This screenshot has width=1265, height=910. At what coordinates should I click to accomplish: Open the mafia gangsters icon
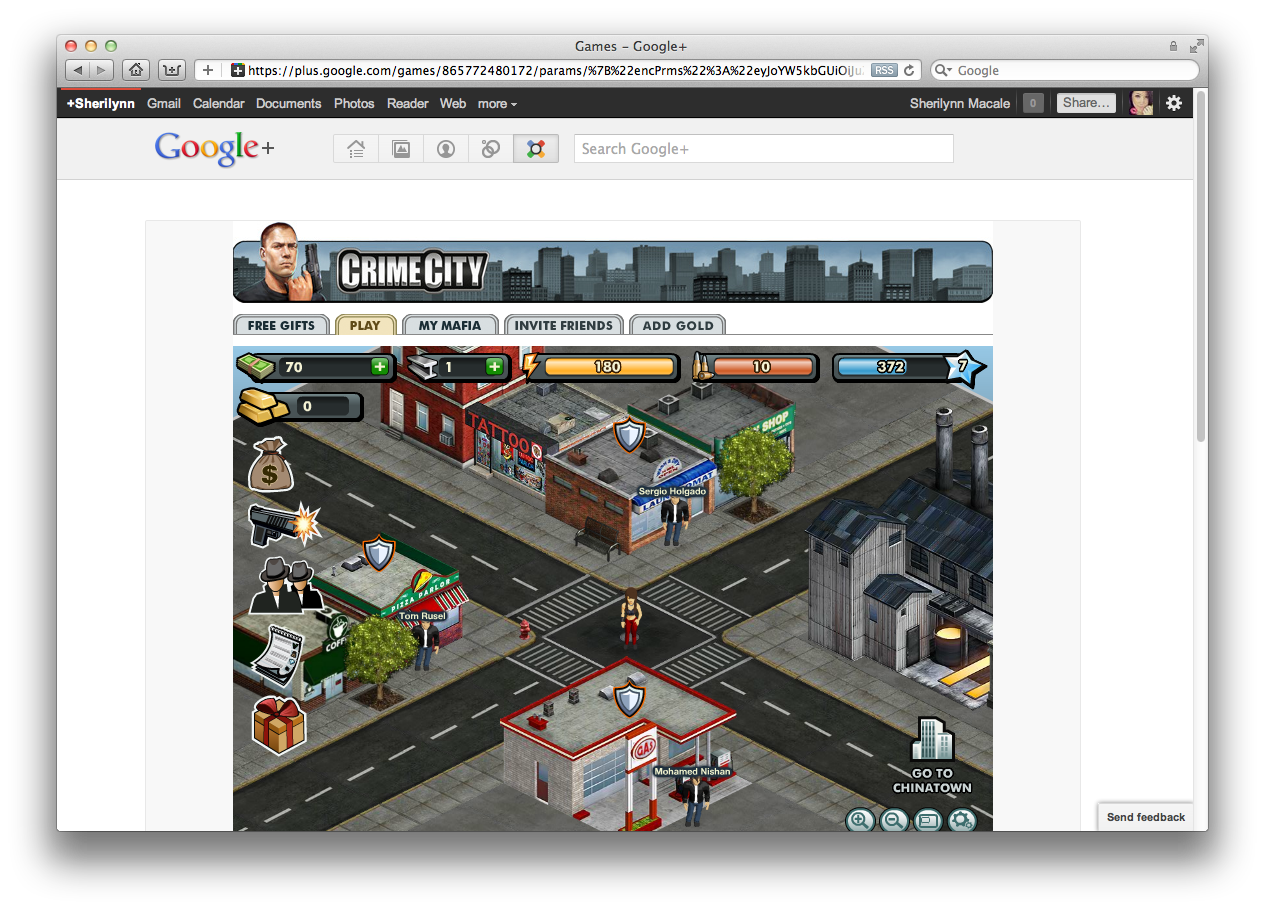[285, 586]
